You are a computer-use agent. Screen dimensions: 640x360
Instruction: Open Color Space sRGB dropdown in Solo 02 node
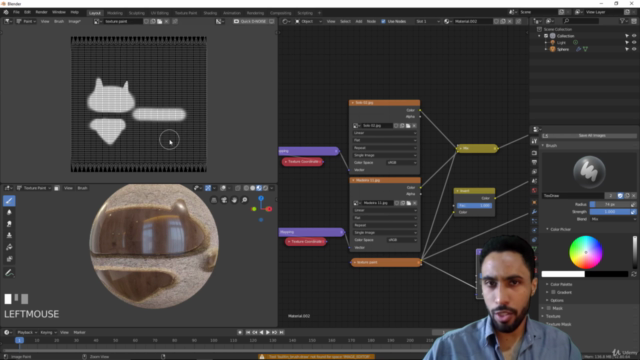pyautogui.click(x=401, y=162)
